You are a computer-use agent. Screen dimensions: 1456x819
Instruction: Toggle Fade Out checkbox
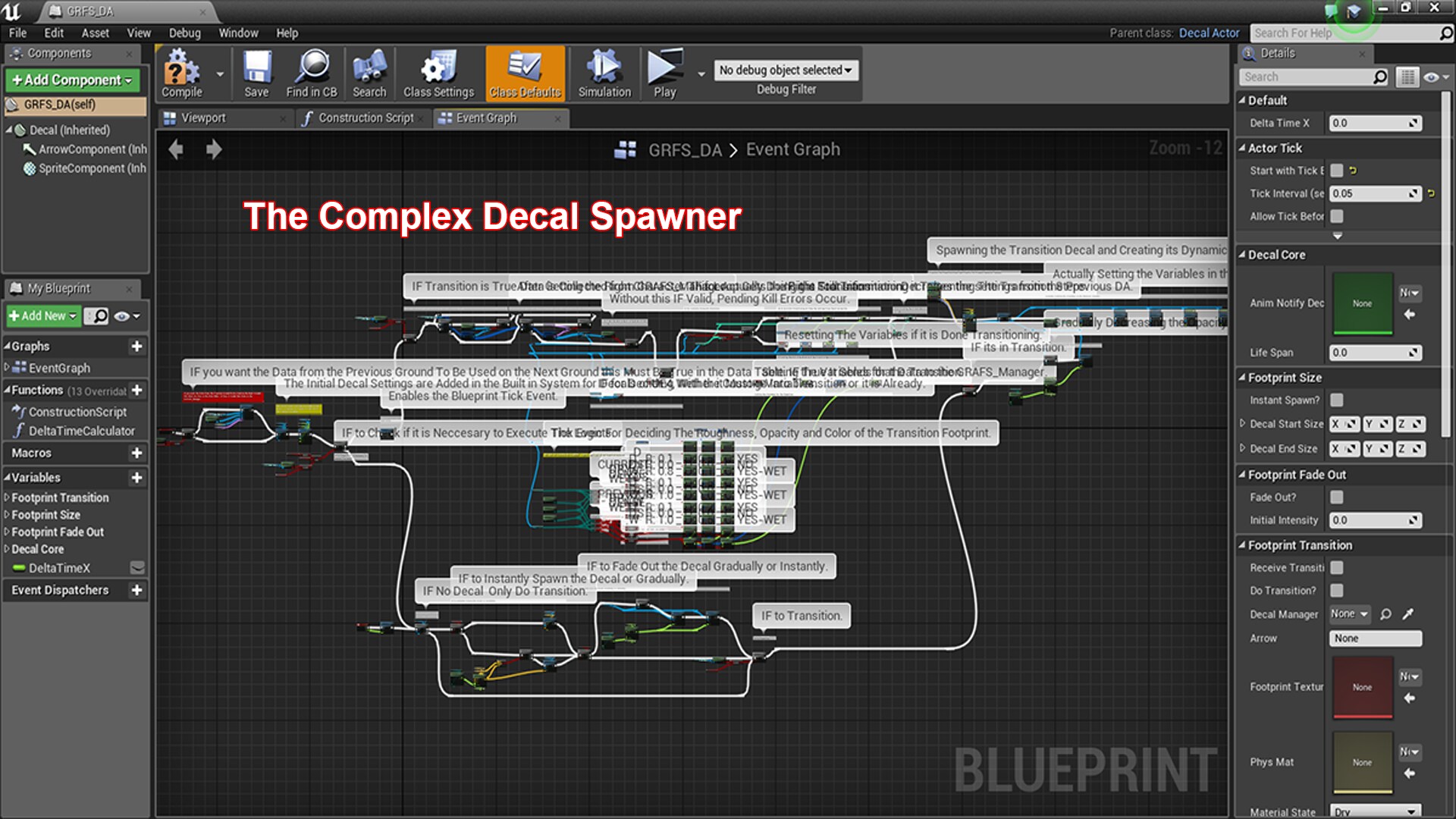point(1337,497)
